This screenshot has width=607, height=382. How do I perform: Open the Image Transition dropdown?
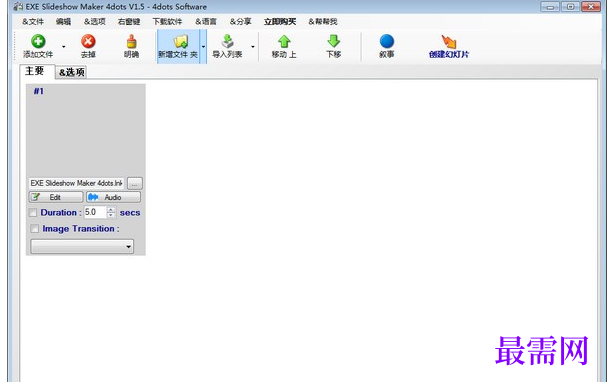[82, 247]
